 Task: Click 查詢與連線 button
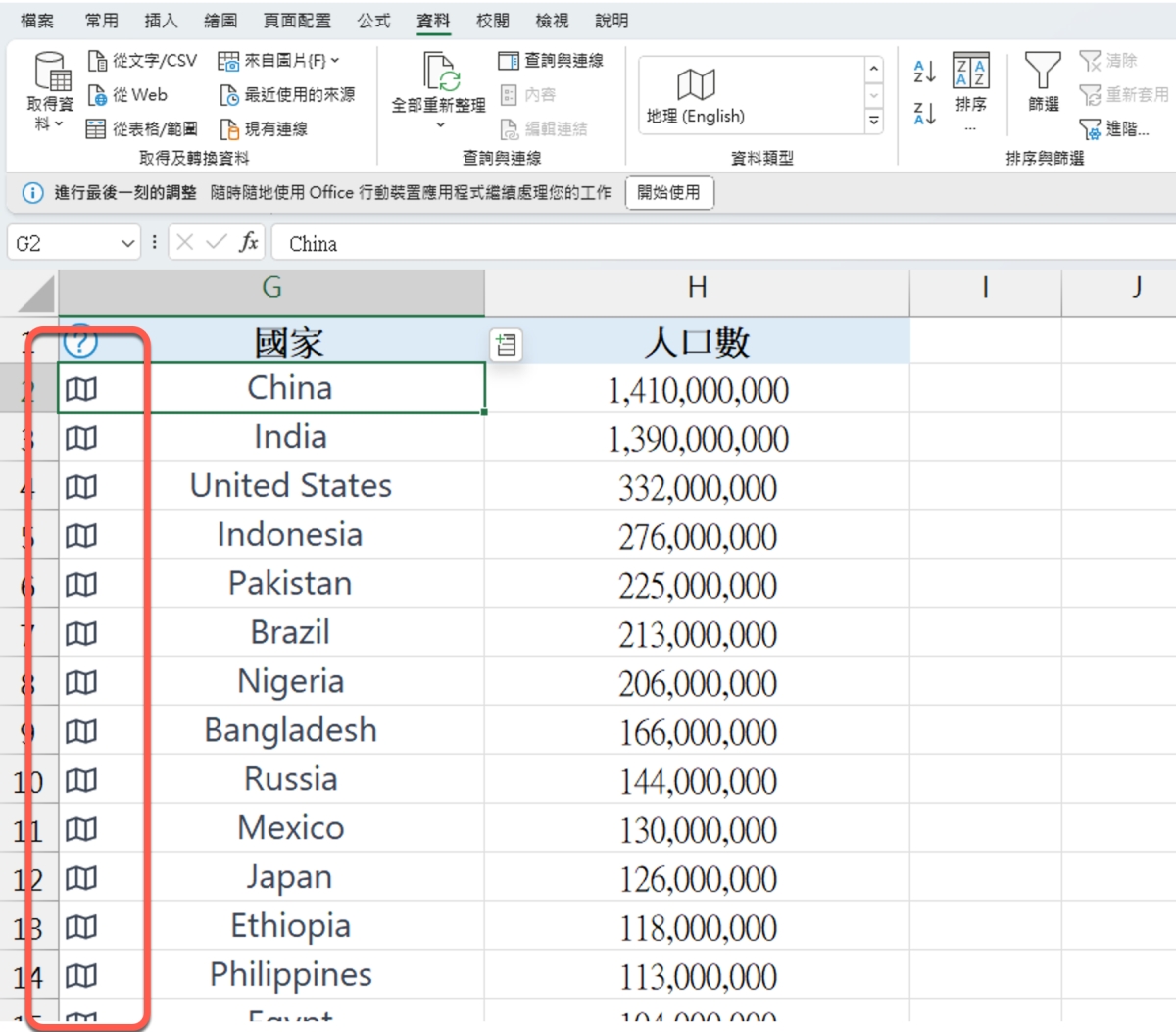(552, 61)
